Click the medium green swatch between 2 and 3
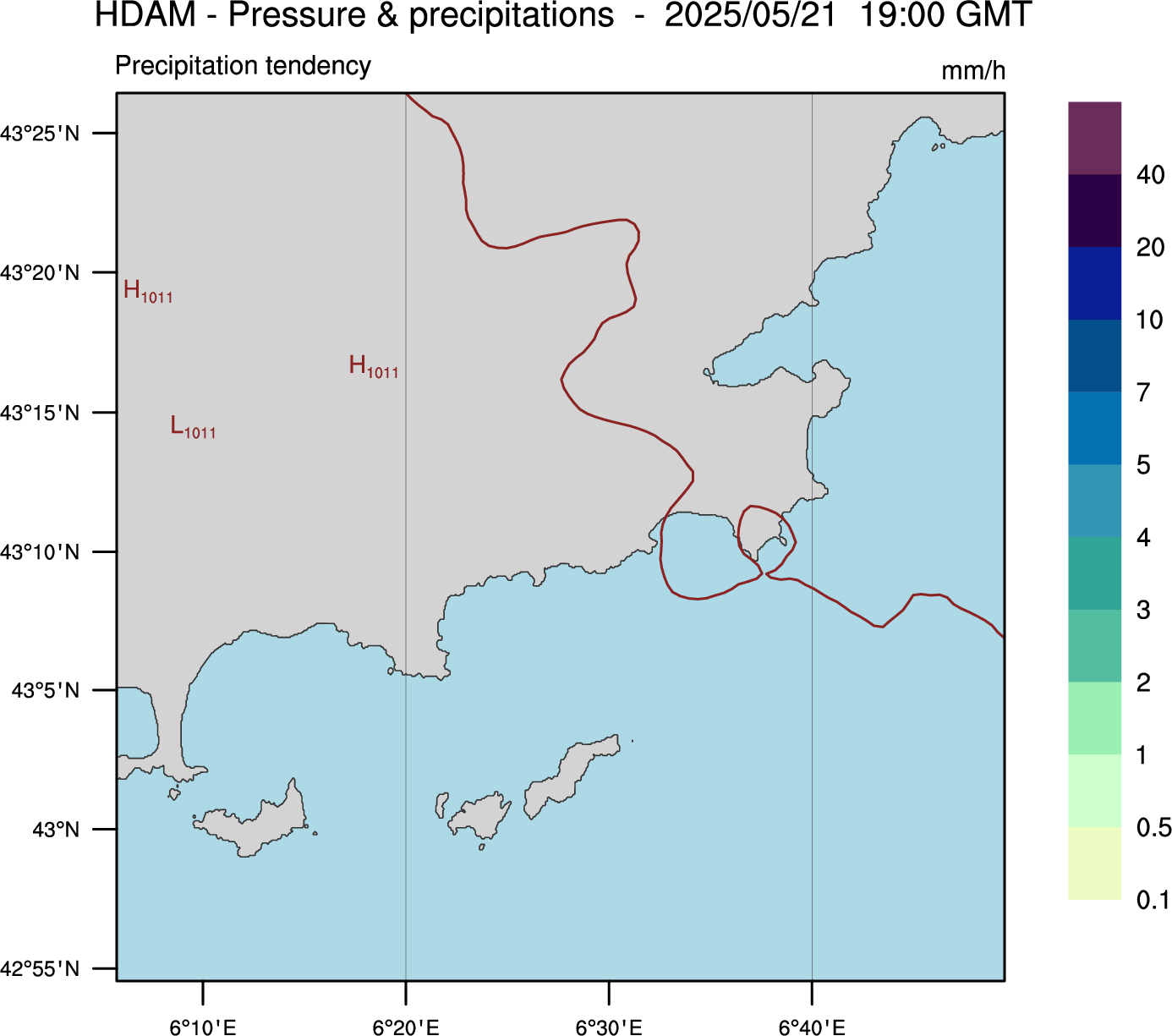 point(1094,645)
